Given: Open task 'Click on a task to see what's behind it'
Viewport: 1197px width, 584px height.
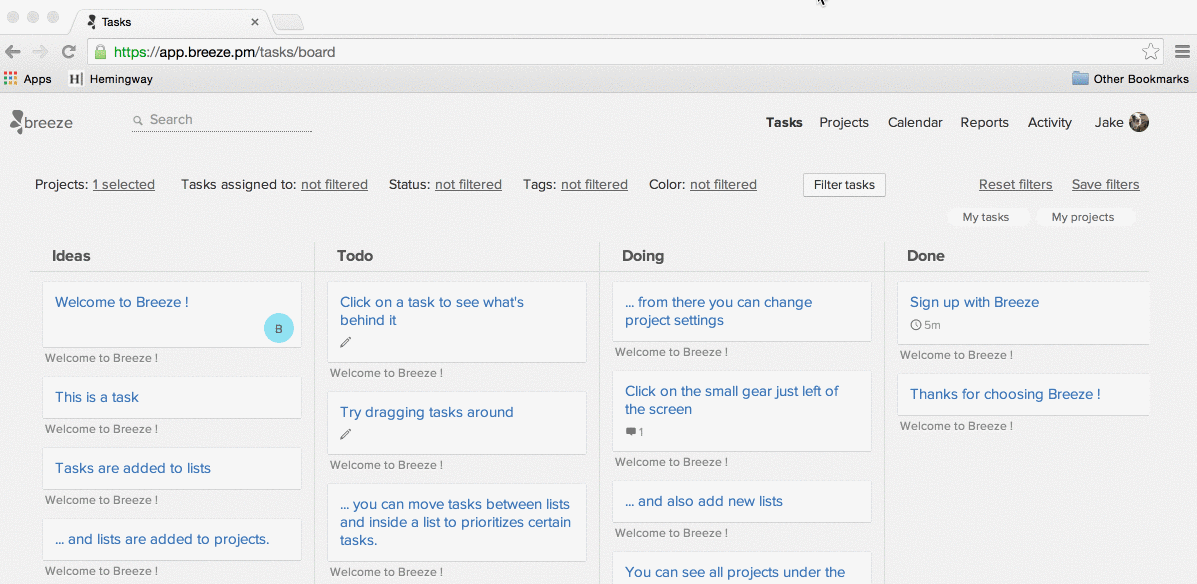Looking at the screenshot, I should tap(432, 311).
